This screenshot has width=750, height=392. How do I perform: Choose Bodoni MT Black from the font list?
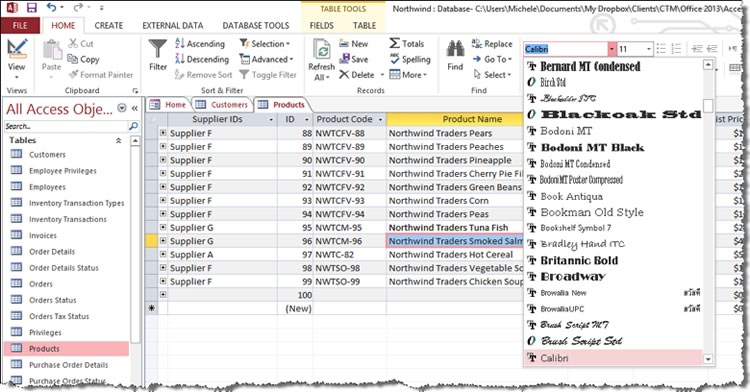[x=614, y=148]
